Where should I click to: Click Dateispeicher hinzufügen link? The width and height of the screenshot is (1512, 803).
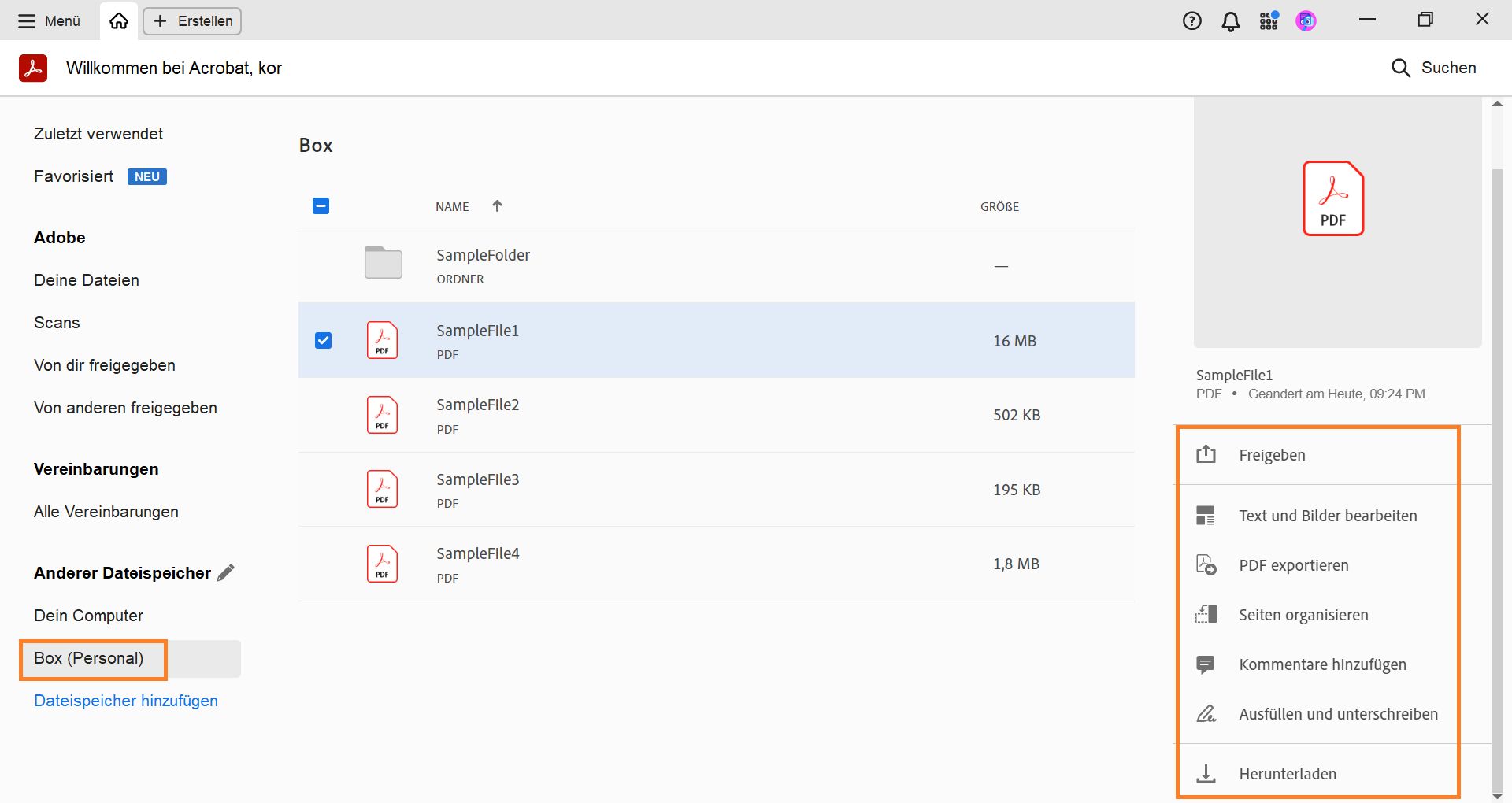tap(126, 701)
